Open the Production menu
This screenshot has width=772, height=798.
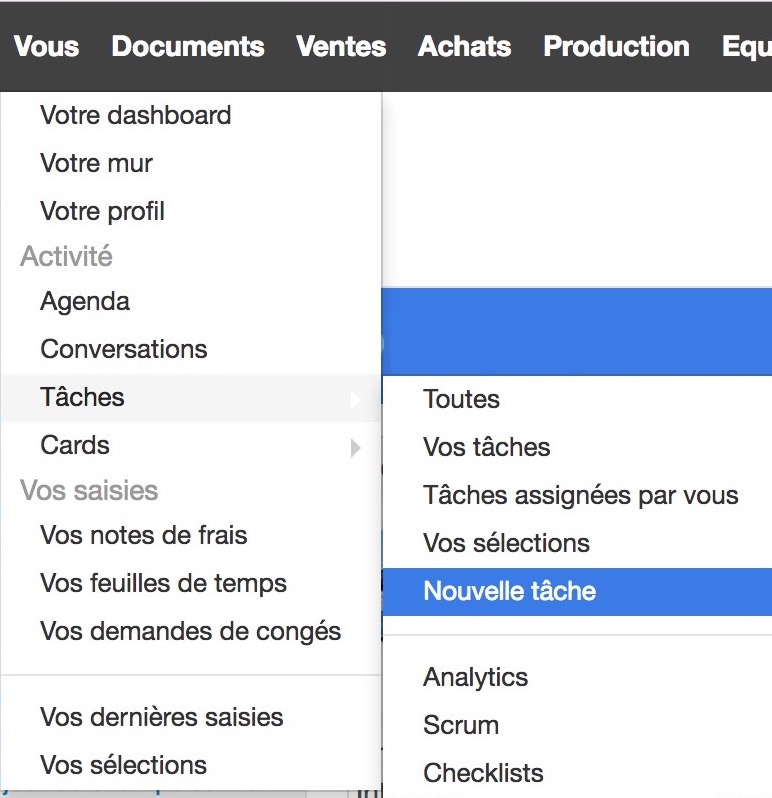(x=616, y=46)
